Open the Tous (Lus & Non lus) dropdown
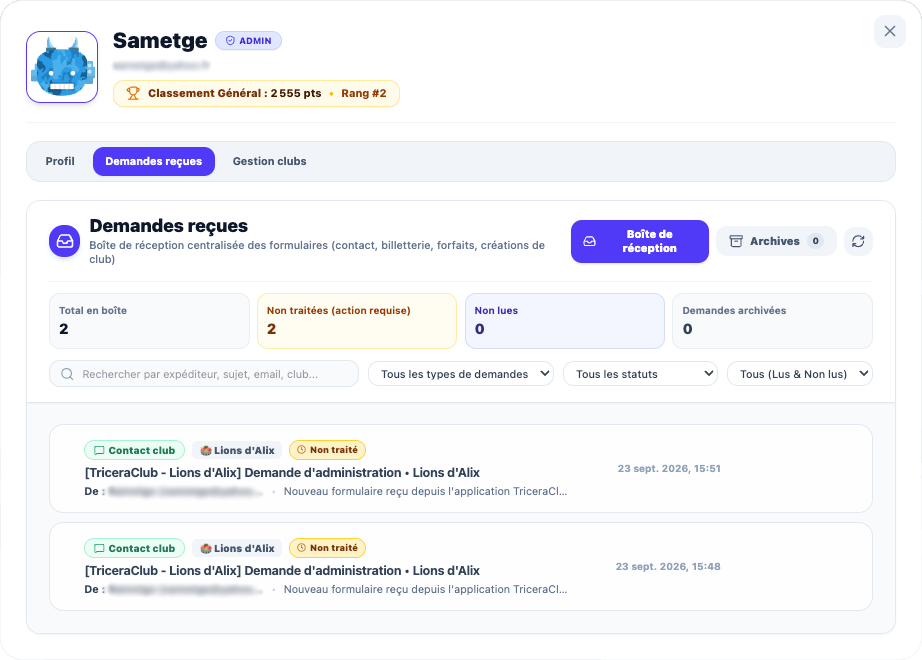The width and height of the screenshot is (922, 660). pyautogui.click(x=800, y=374)
